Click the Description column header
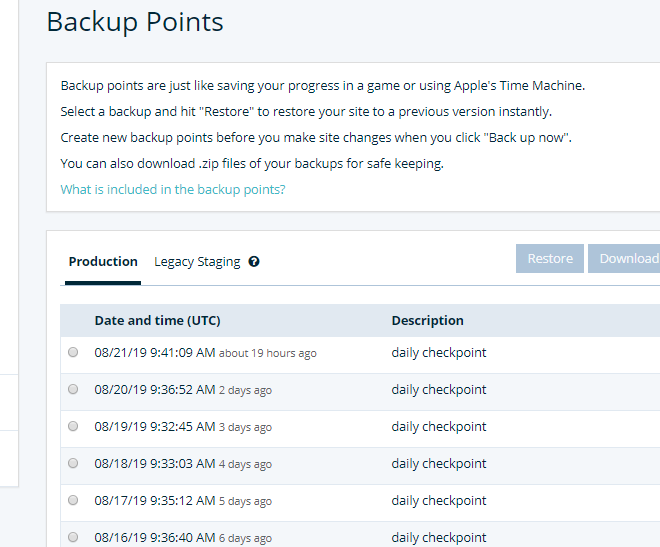Viewport: 660px width, 547px height. 427,321
